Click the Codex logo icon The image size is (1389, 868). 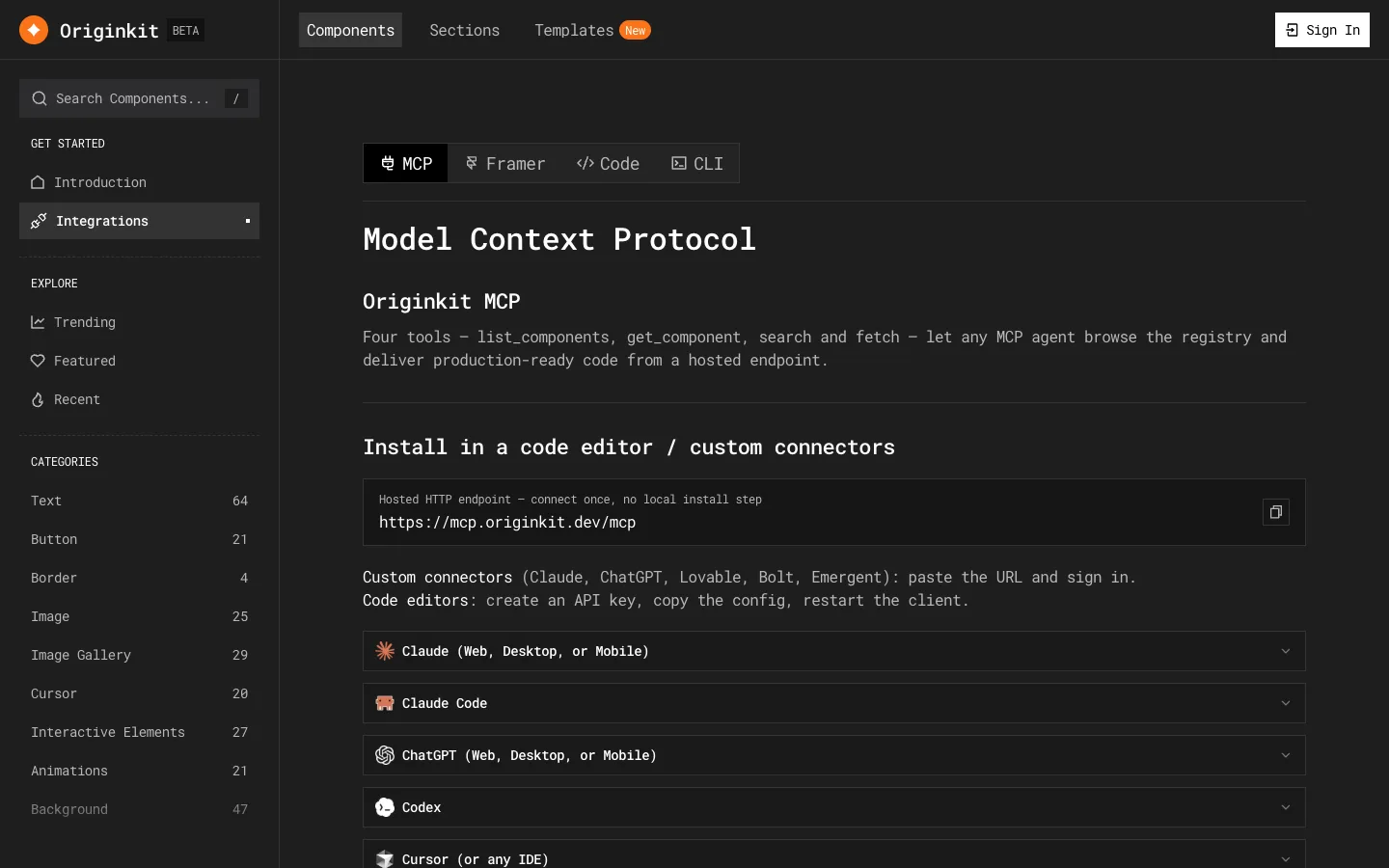[385, 807]
